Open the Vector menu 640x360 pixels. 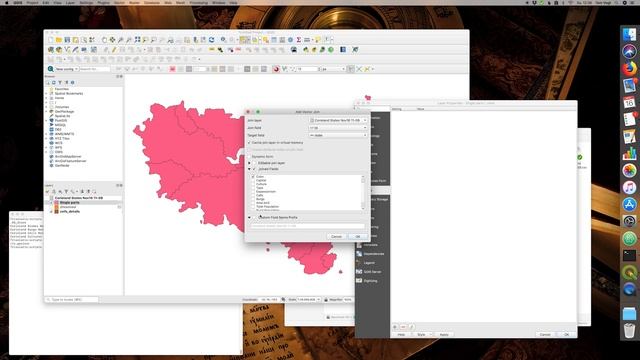(x=119, y=2)
